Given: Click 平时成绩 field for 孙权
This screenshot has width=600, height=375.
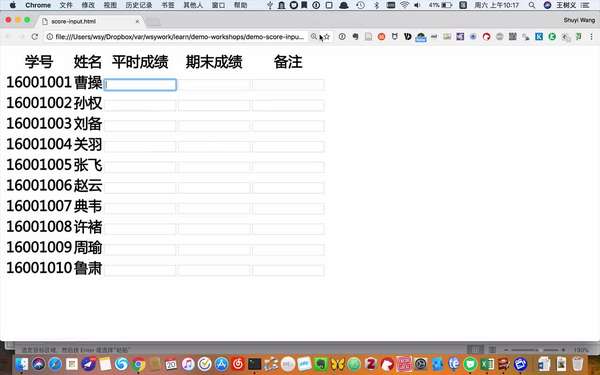Looking at the screenshot, I should point(140,105).
